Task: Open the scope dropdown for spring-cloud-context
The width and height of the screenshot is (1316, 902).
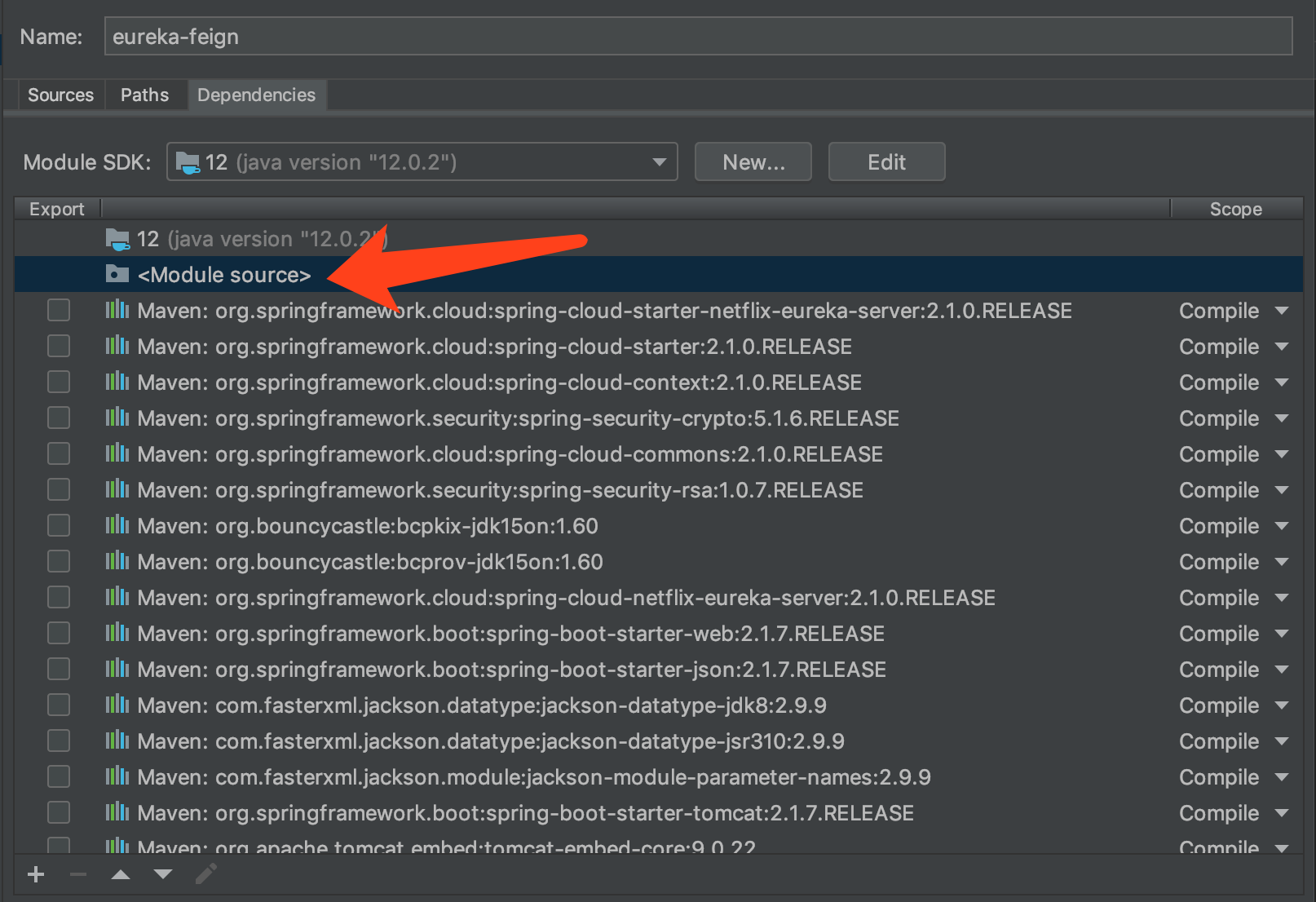Action: 1282,382
